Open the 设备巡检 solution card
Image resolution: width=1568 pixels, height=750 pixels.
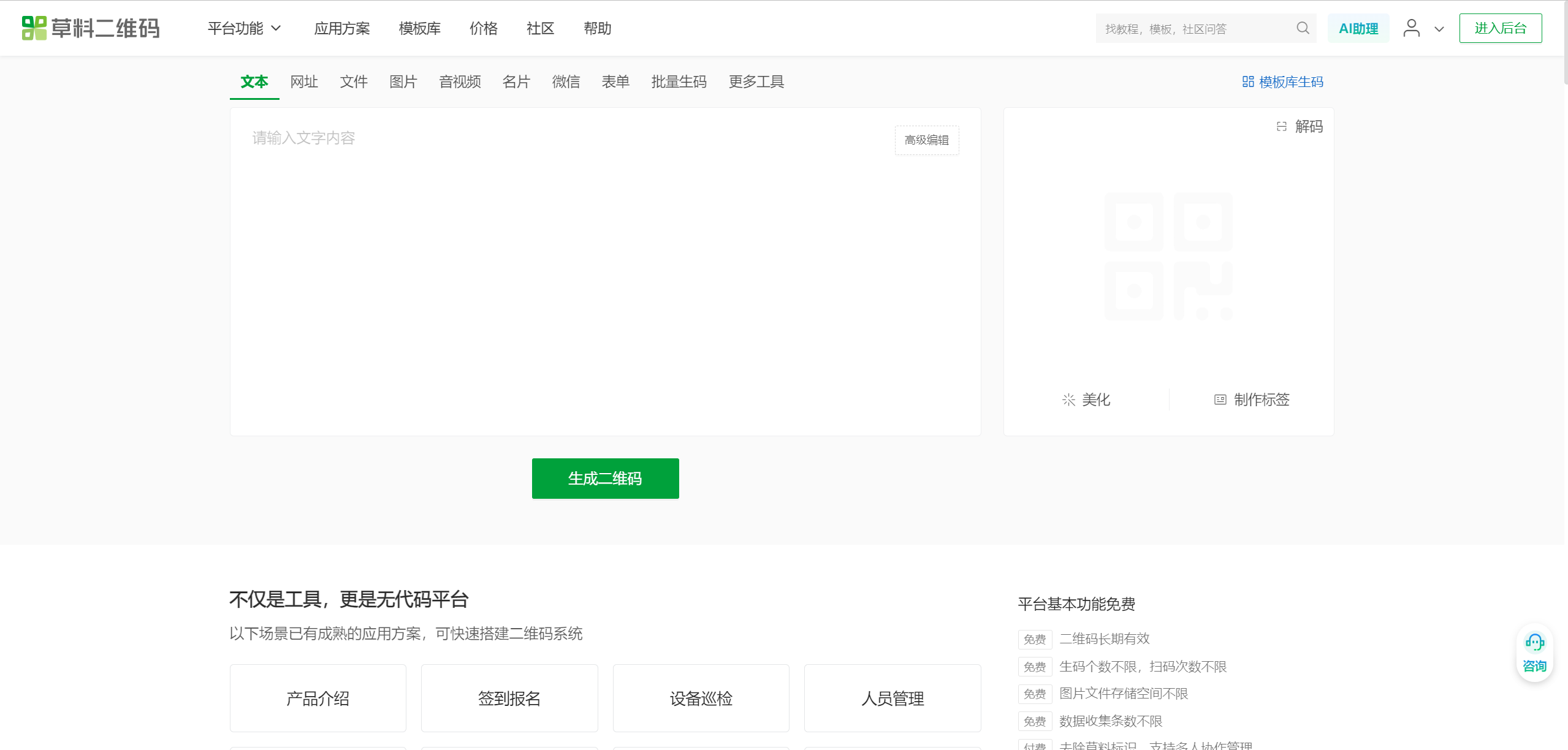(701, 698)
